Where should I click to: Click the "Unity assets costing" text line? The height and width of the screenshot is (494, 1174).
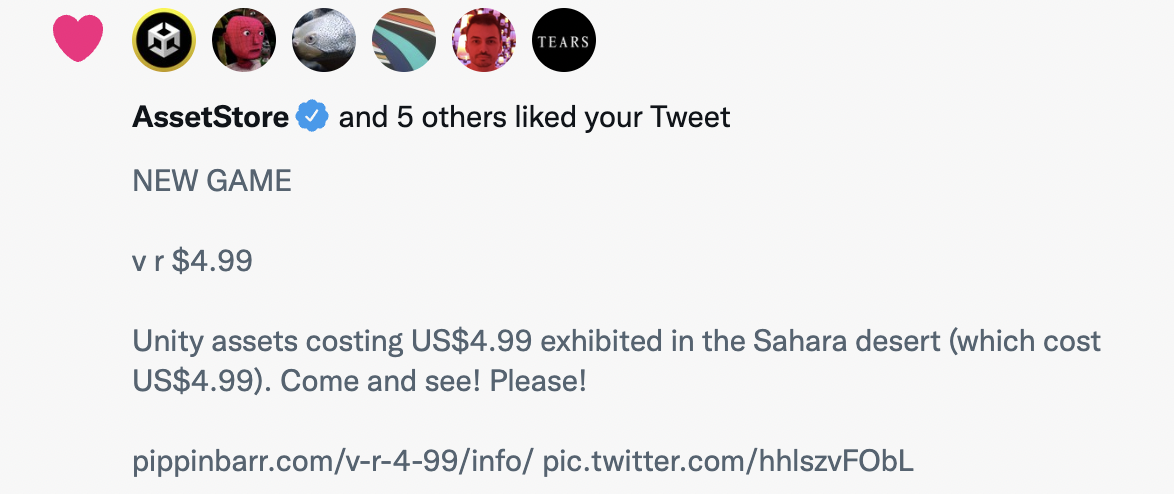tap(617, 341)
